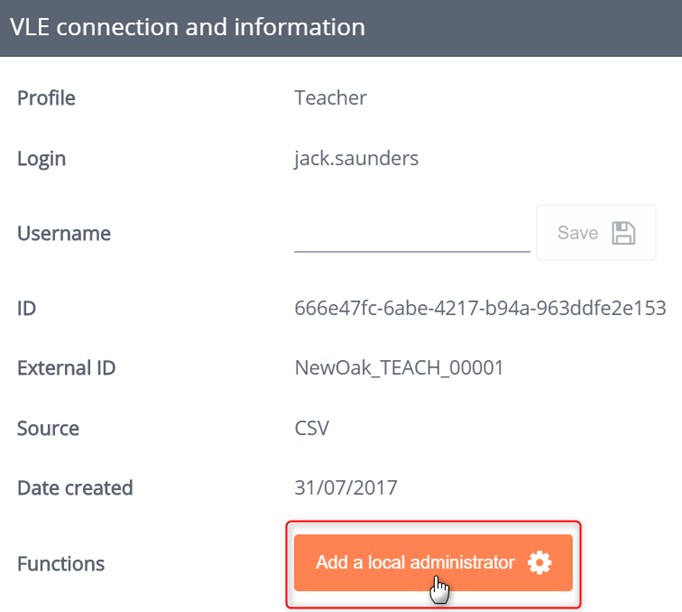Click the ID field label
This screenshot has width=682, height=612.
27,308
